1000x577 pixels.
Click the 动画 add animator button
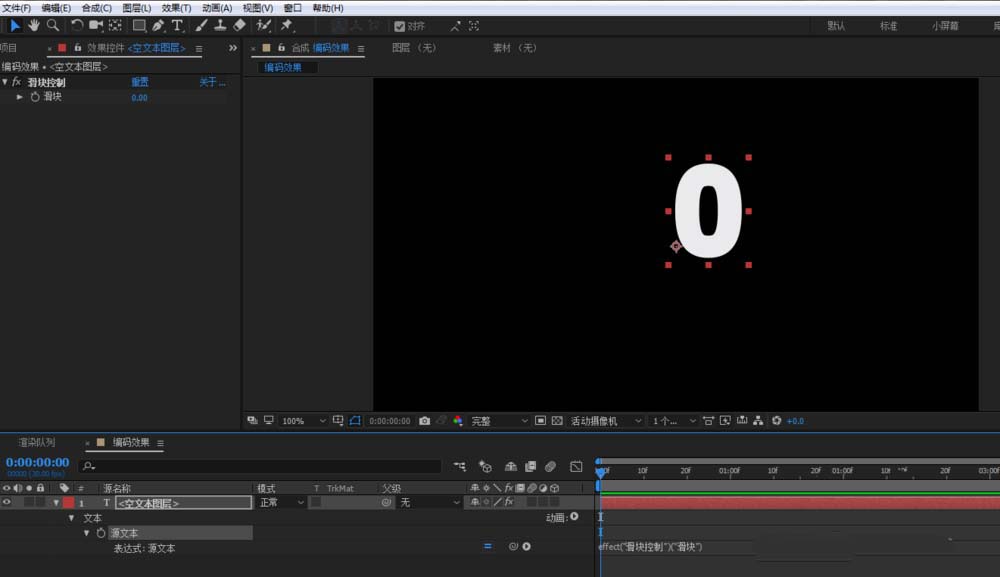[574, 517]
